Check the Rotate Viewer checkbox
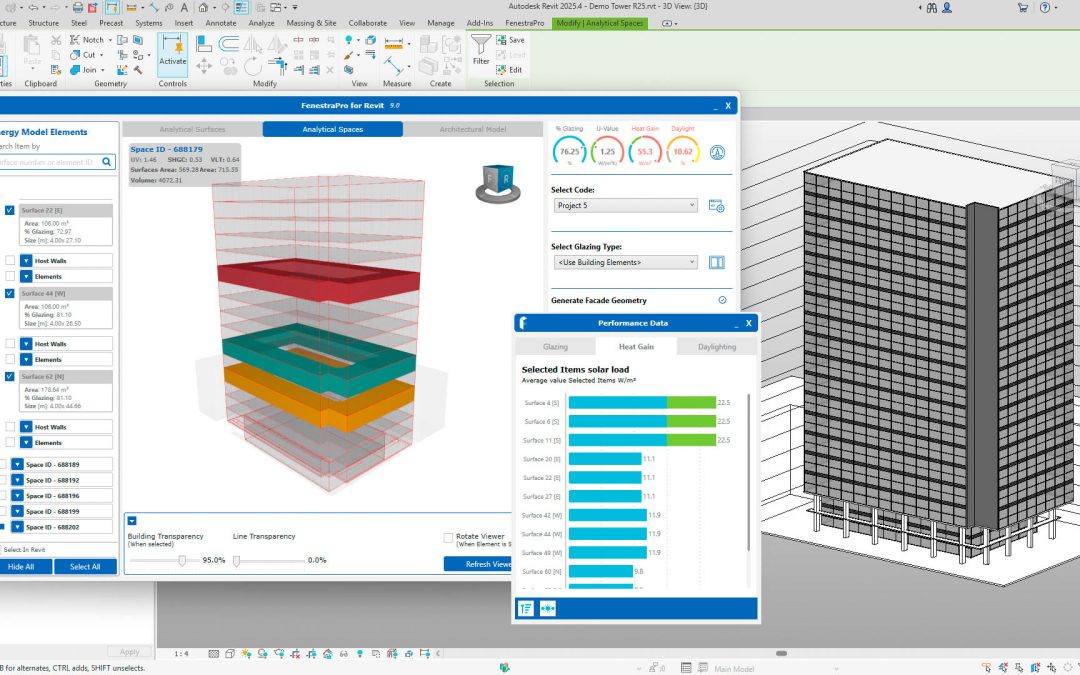The height and width of the screenshot is (675, 1080). (x=449, y=537)
